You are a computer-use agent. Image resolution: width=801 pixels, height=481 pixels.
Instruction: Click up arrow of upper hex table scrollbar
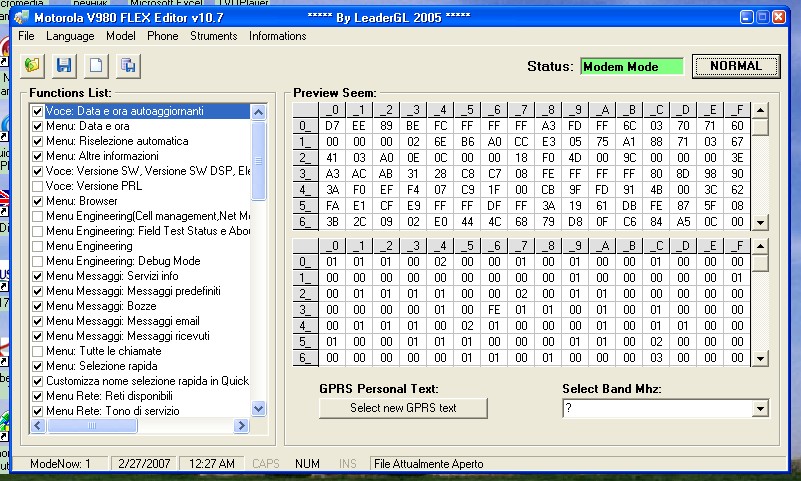pyautogui.click(x=760, y=110)
